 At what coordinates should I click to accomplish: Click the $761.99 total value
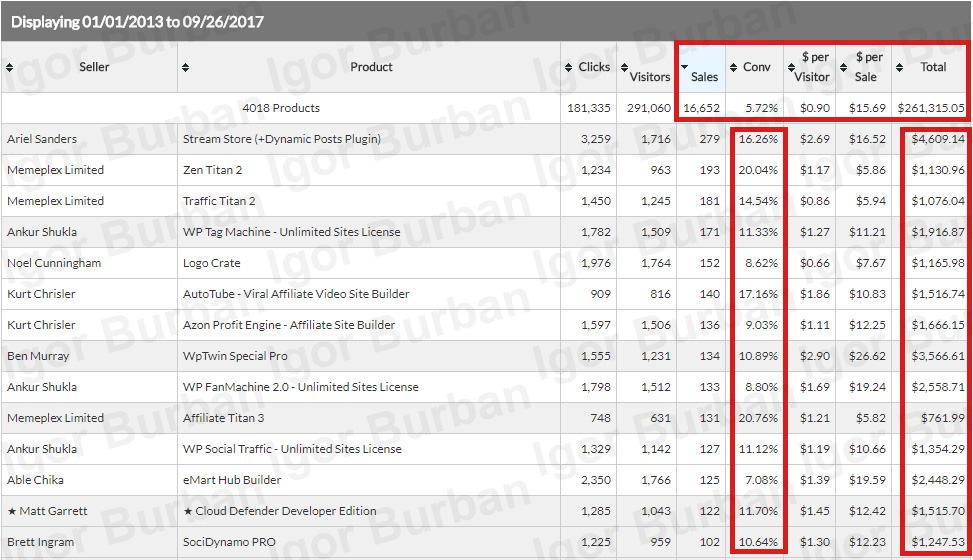pyautogui.click(x=943, y=418)
